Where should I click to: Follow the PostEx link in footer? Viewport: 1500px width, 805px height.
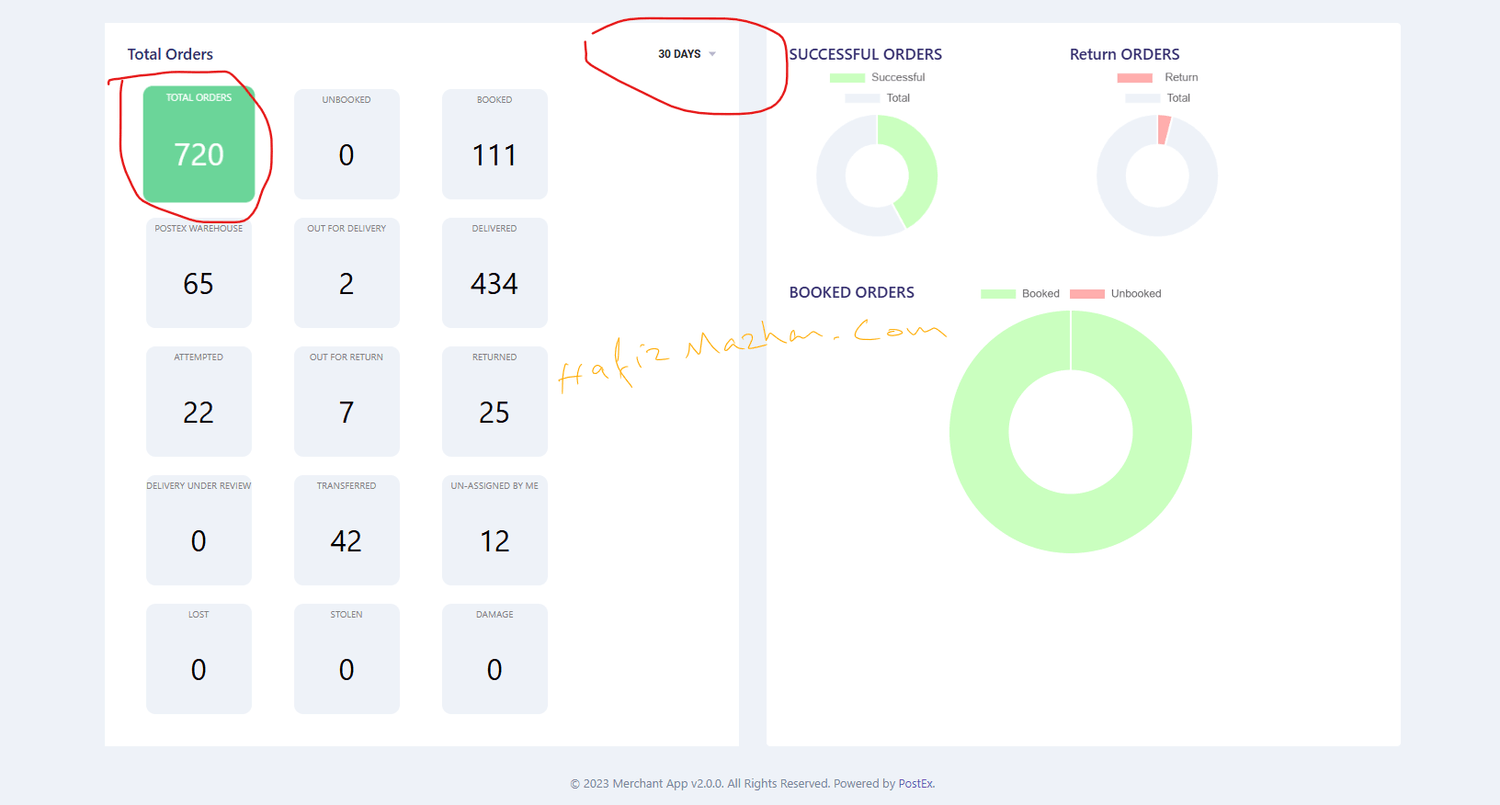click(916, 784)
